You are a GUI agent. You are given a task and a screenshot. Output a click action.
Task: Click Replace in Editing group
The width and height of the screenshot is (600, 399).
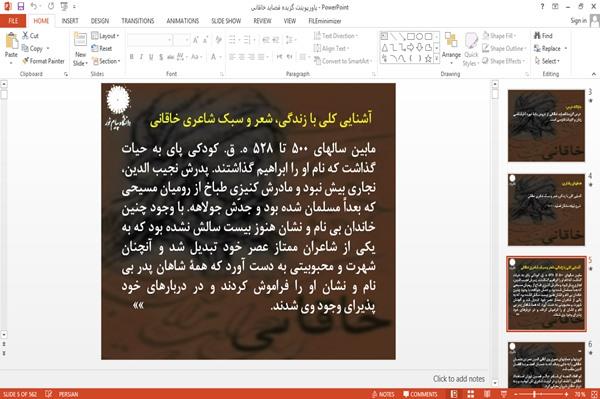pos(550,49)
